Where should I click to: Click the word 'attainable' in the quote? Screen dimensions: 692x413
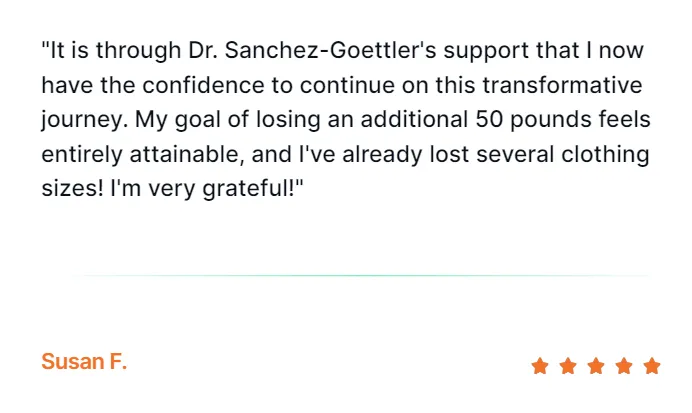[x=187, y=154]
